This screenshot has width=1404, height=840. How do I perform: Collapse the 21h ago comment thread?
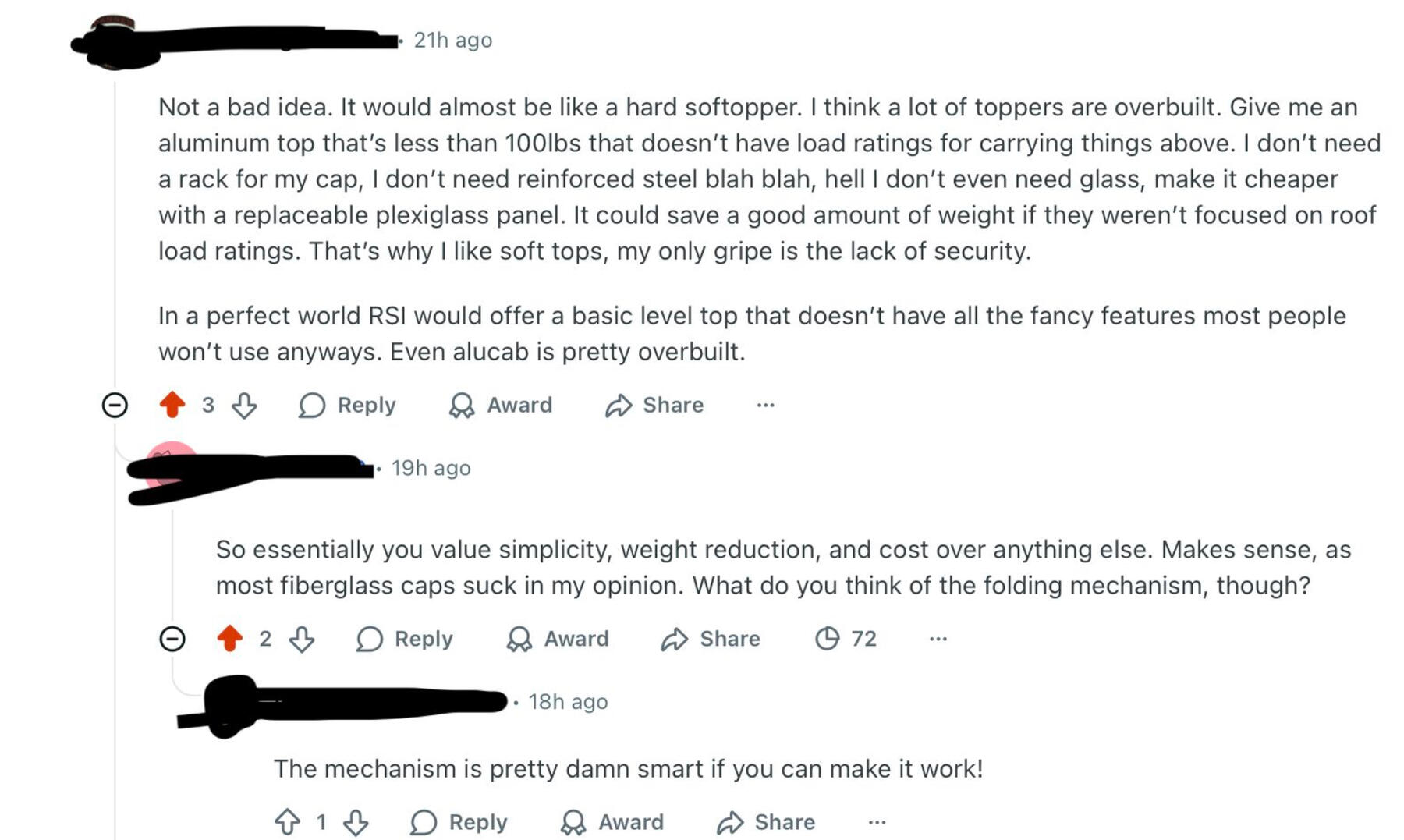[x=115, y=405]
